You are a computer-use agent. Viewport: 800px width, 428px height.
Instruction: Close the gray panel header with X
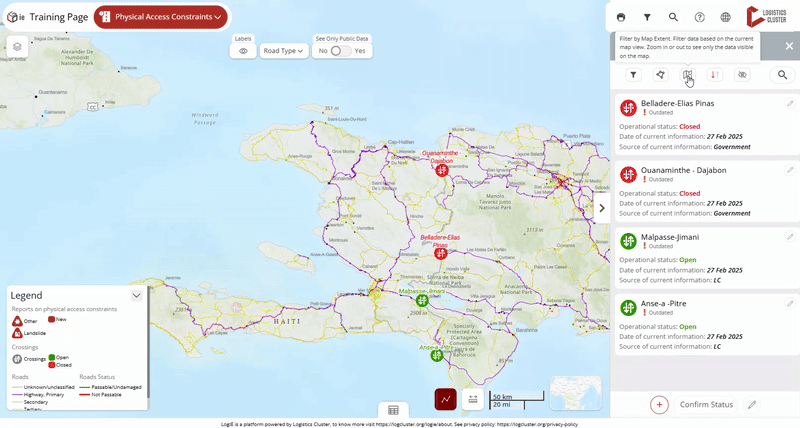coord(789,46)
